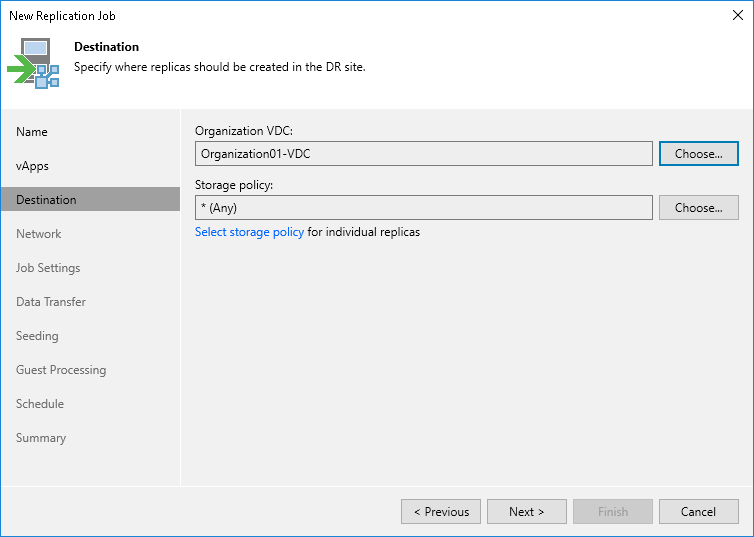Open the Job Settings step
The image size is (754, 537).
point(48,268)
